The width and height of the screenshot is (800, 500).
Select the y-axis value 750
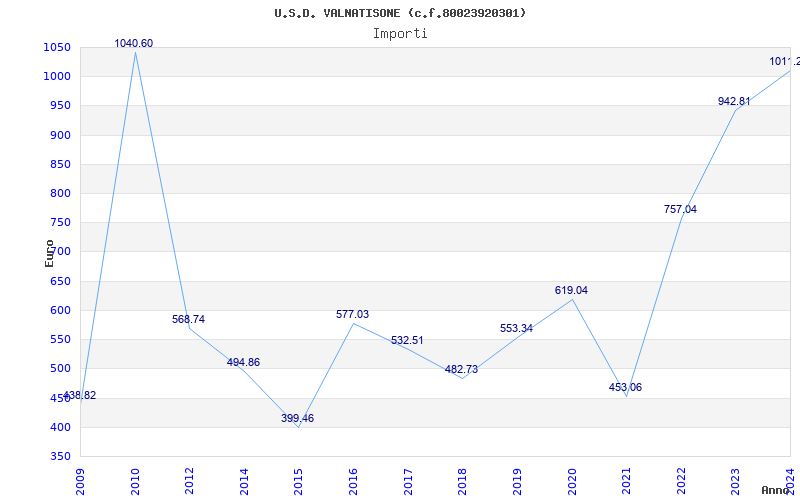[x=60, y=222]
